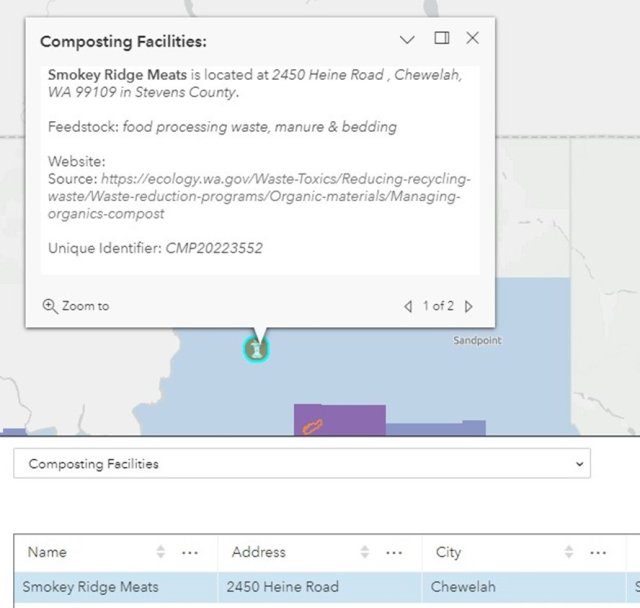
Task: Sort table by City column
Action: pos(569,553)
